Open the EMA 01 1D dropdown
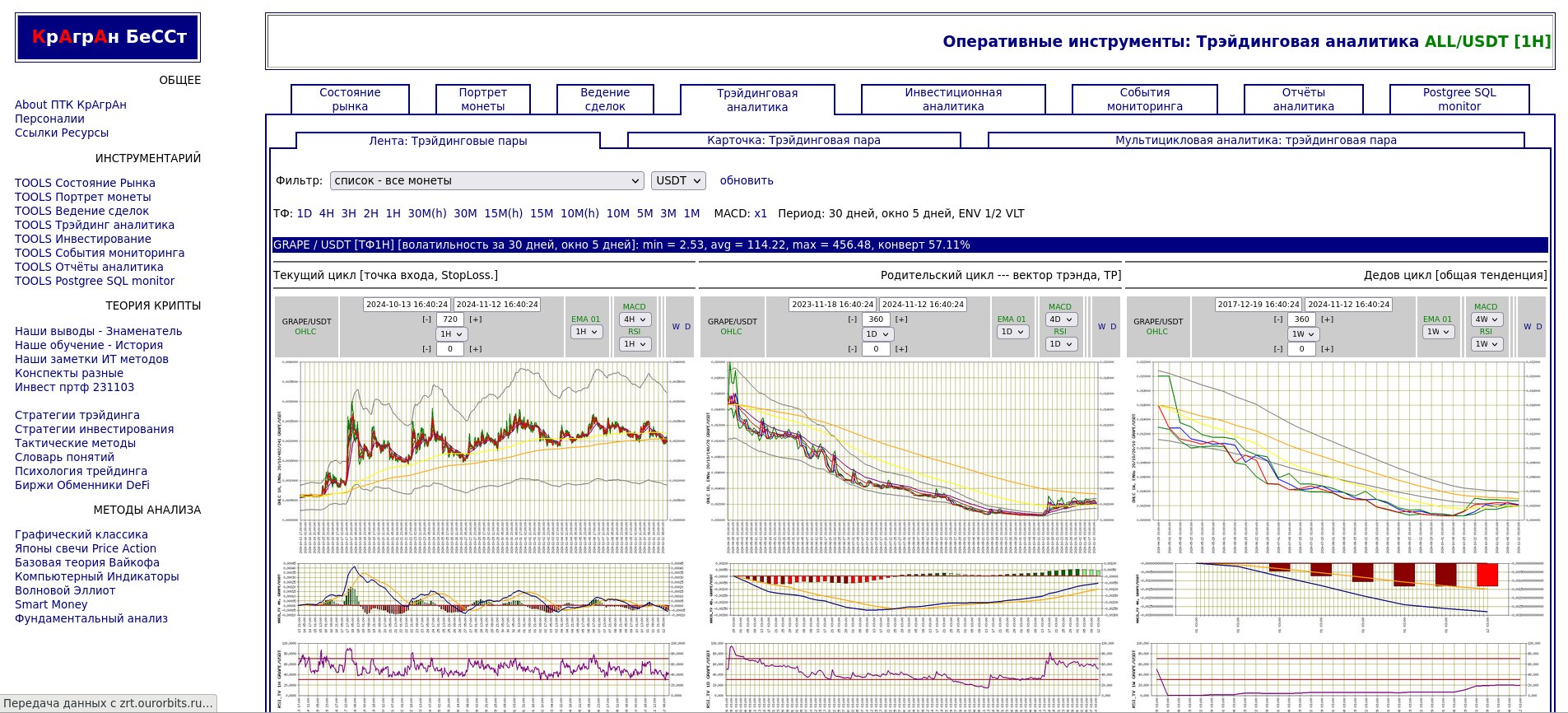The image size is (1568, 713). (1012, 332)
